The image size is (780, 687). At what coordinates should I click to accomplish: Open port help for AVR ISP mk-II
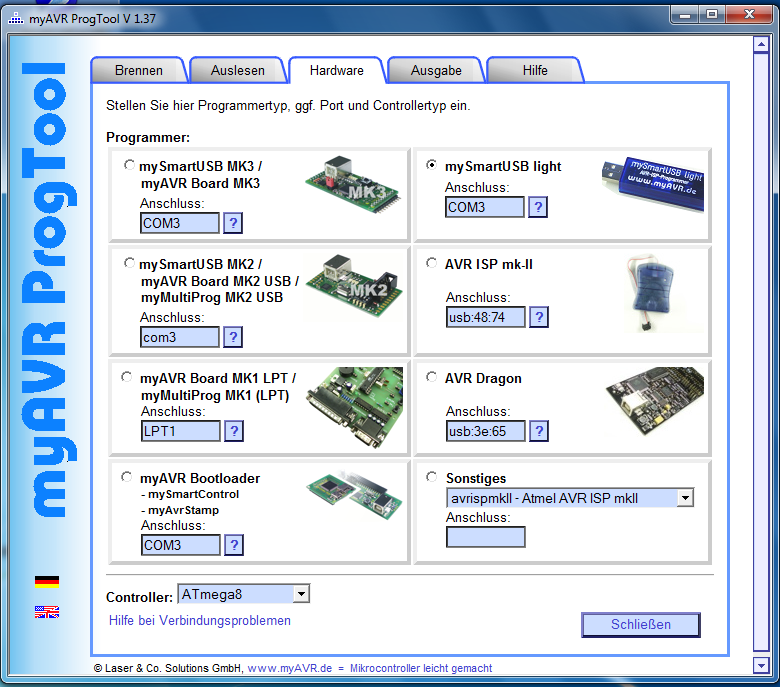539,317
